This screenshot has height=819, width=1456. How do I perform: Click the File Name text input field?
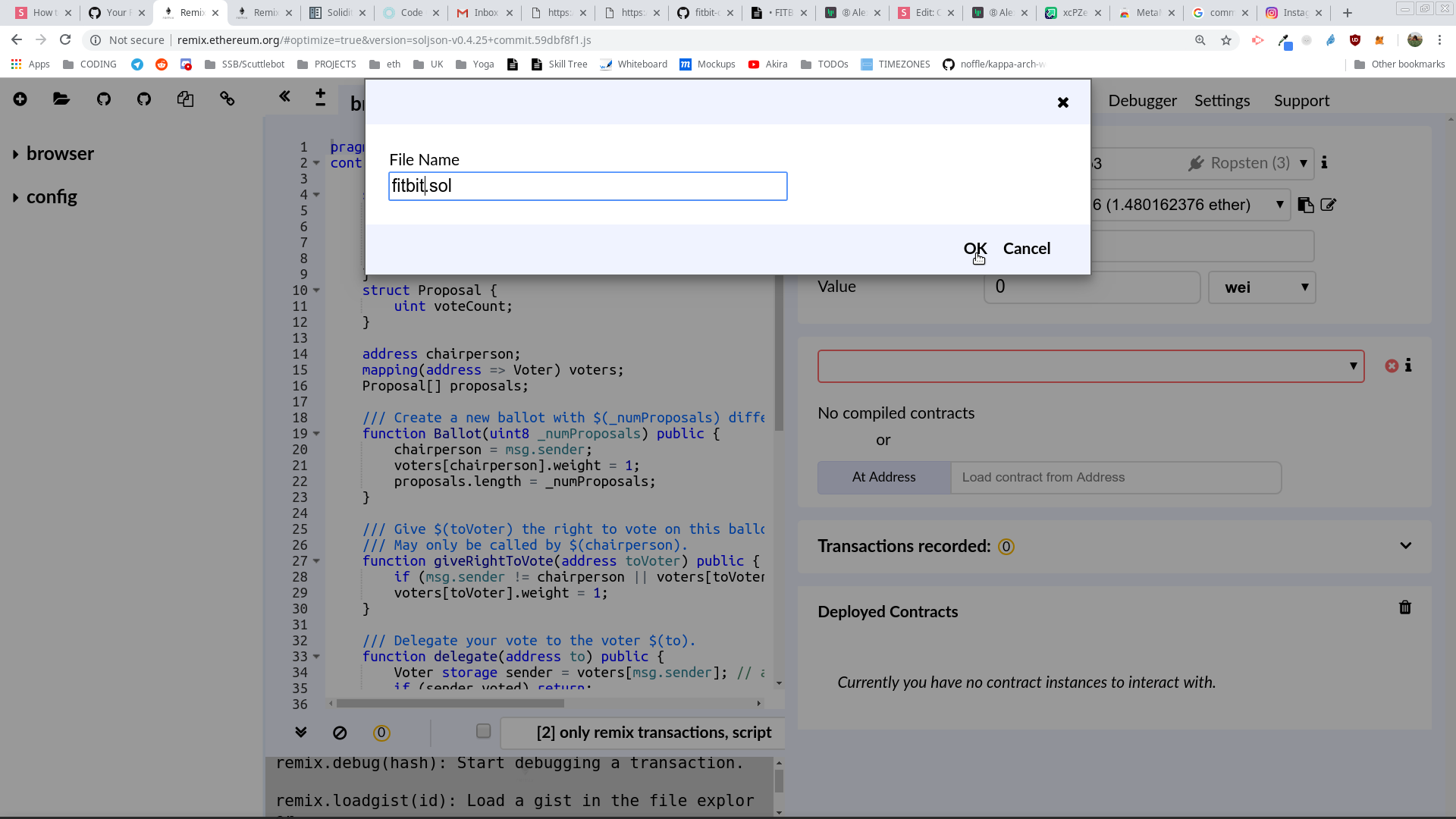pyautogui.click(x=588, y=187)
